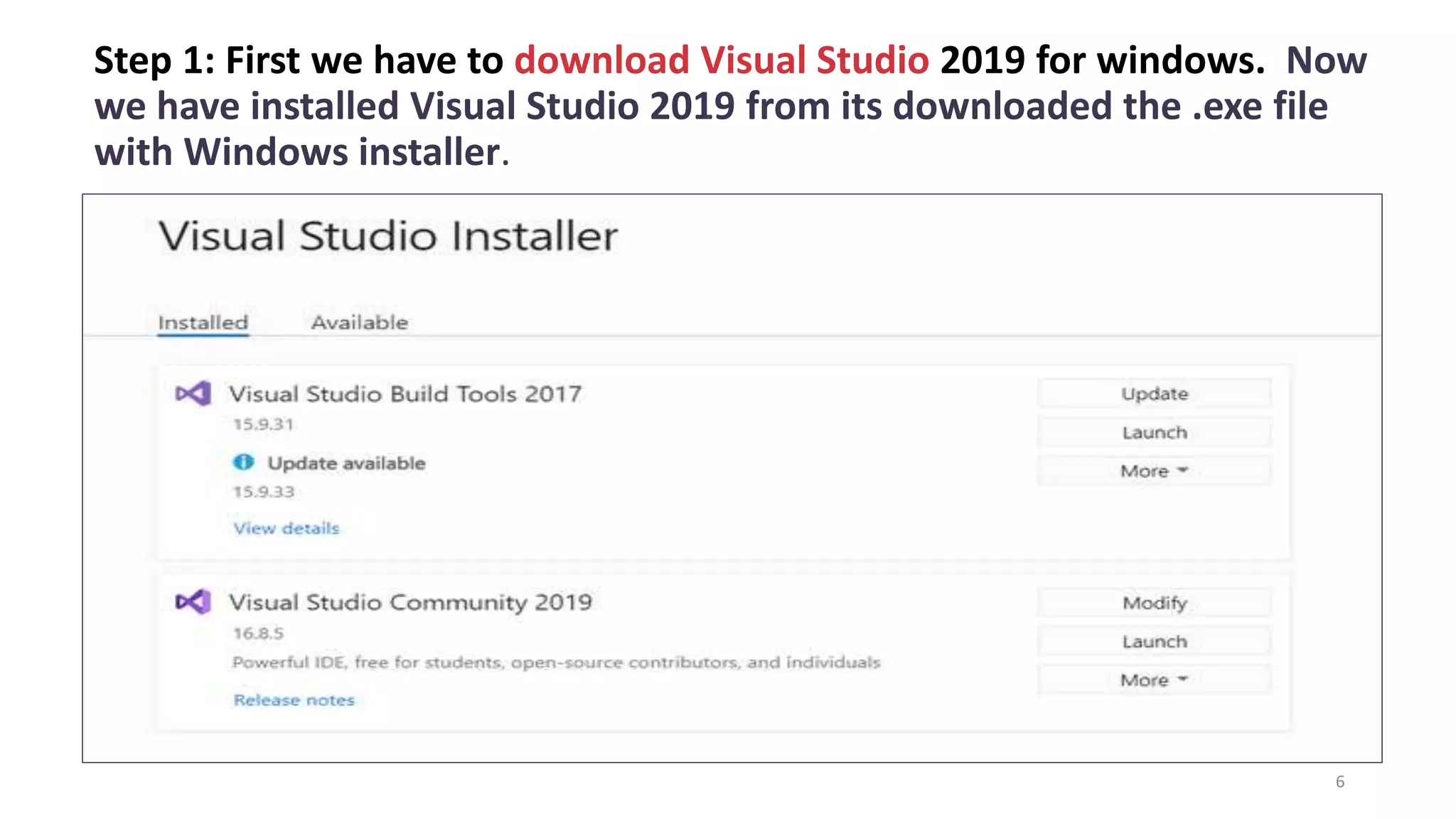The height and width of the screenshot is (819, 1456).
Task: Click the red 'download Visual Studio' link text
Action: (x=722, y=60)
